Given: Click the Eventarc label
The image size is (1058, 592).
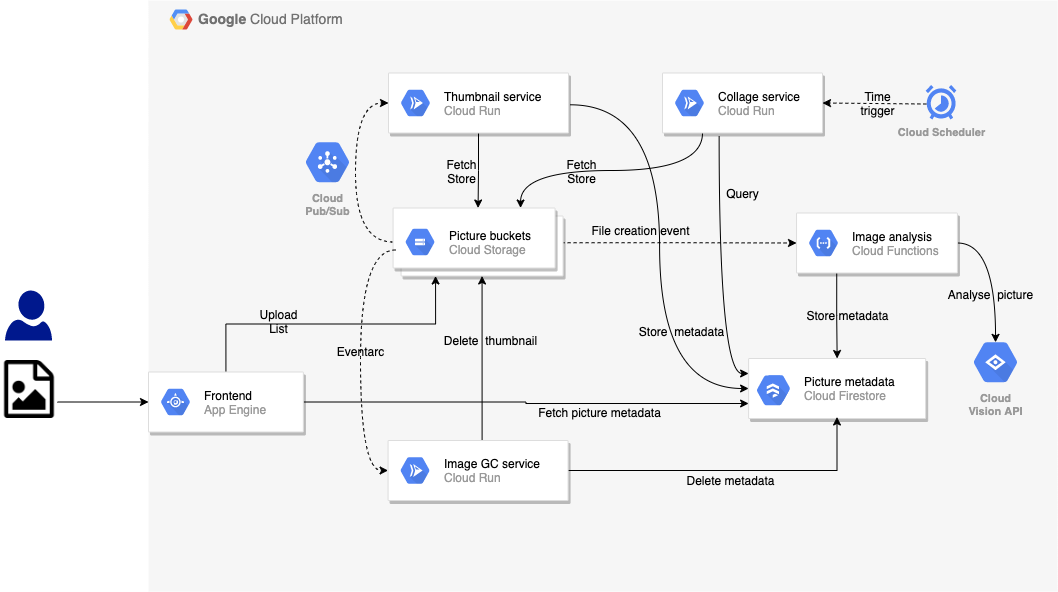Looking at the screenshot, I should (360, 352).
